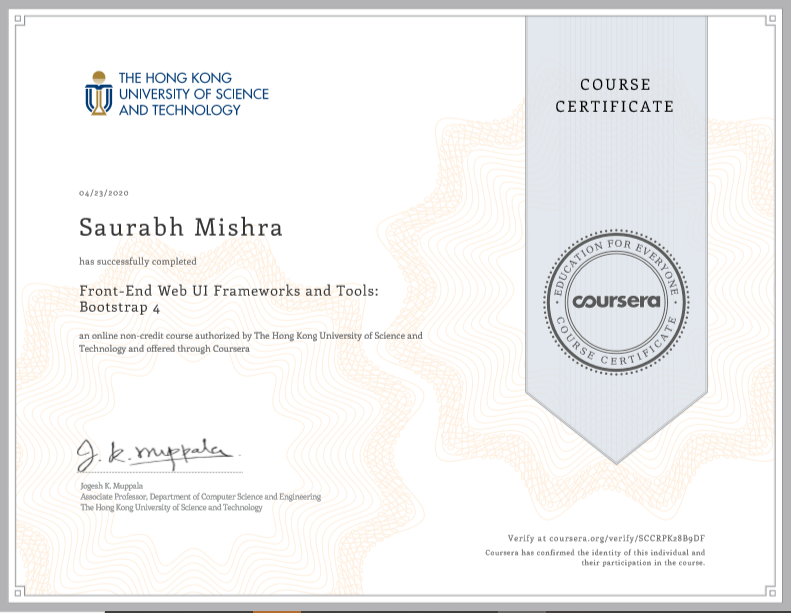Click the HKUST university logo emblem
The width and height of the screenshot is (791, 613).
99,93
